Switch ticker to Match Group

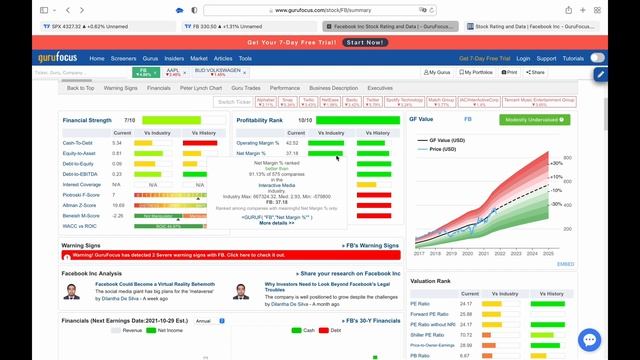pyautogui.click(x=441, y=102)
